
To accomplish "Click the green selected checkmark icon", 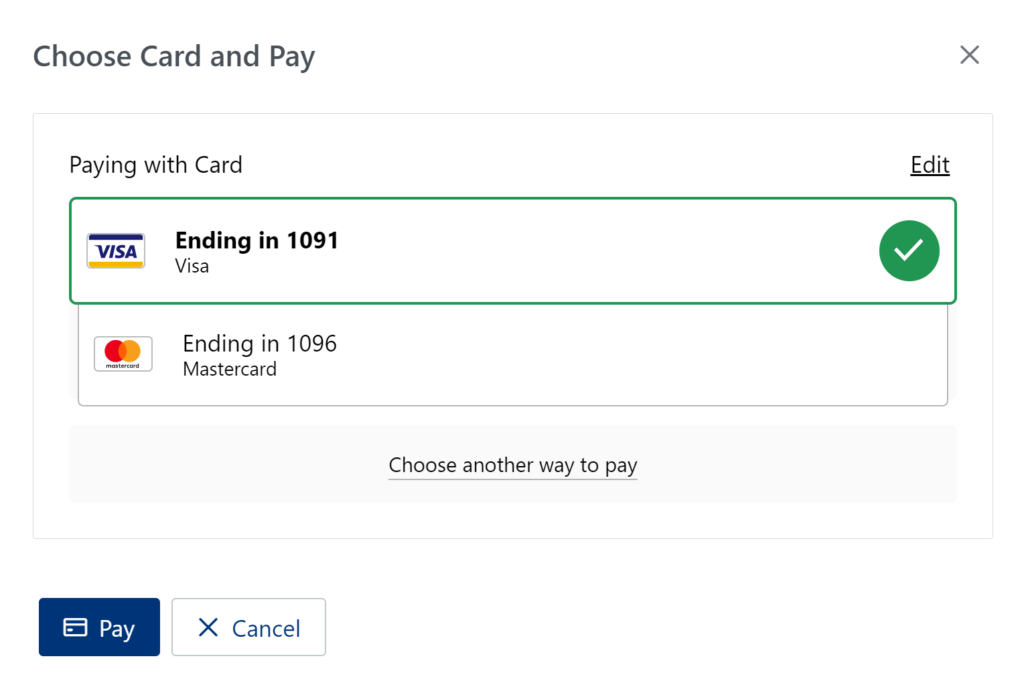I will click(x=909, y=251).
